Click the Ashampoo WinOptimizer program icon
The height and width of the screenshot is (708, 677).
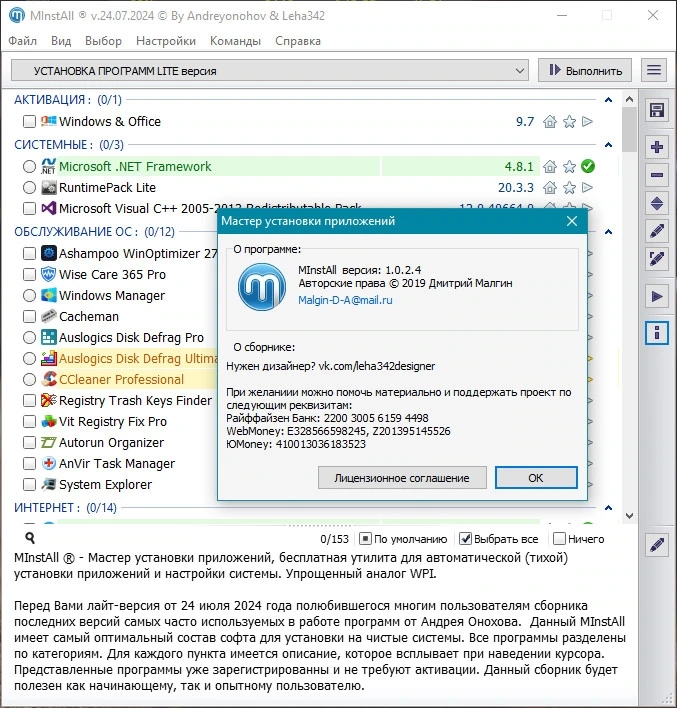[48, 253]
